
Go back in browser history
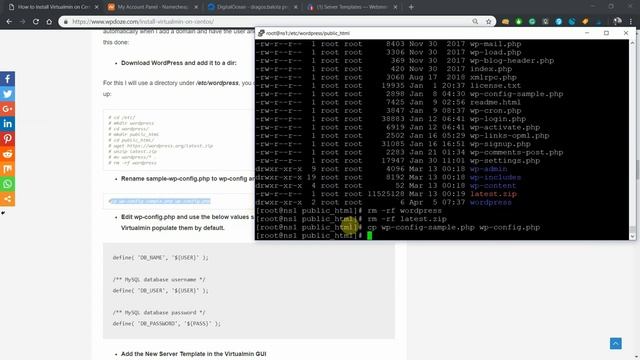pos(9,22)
